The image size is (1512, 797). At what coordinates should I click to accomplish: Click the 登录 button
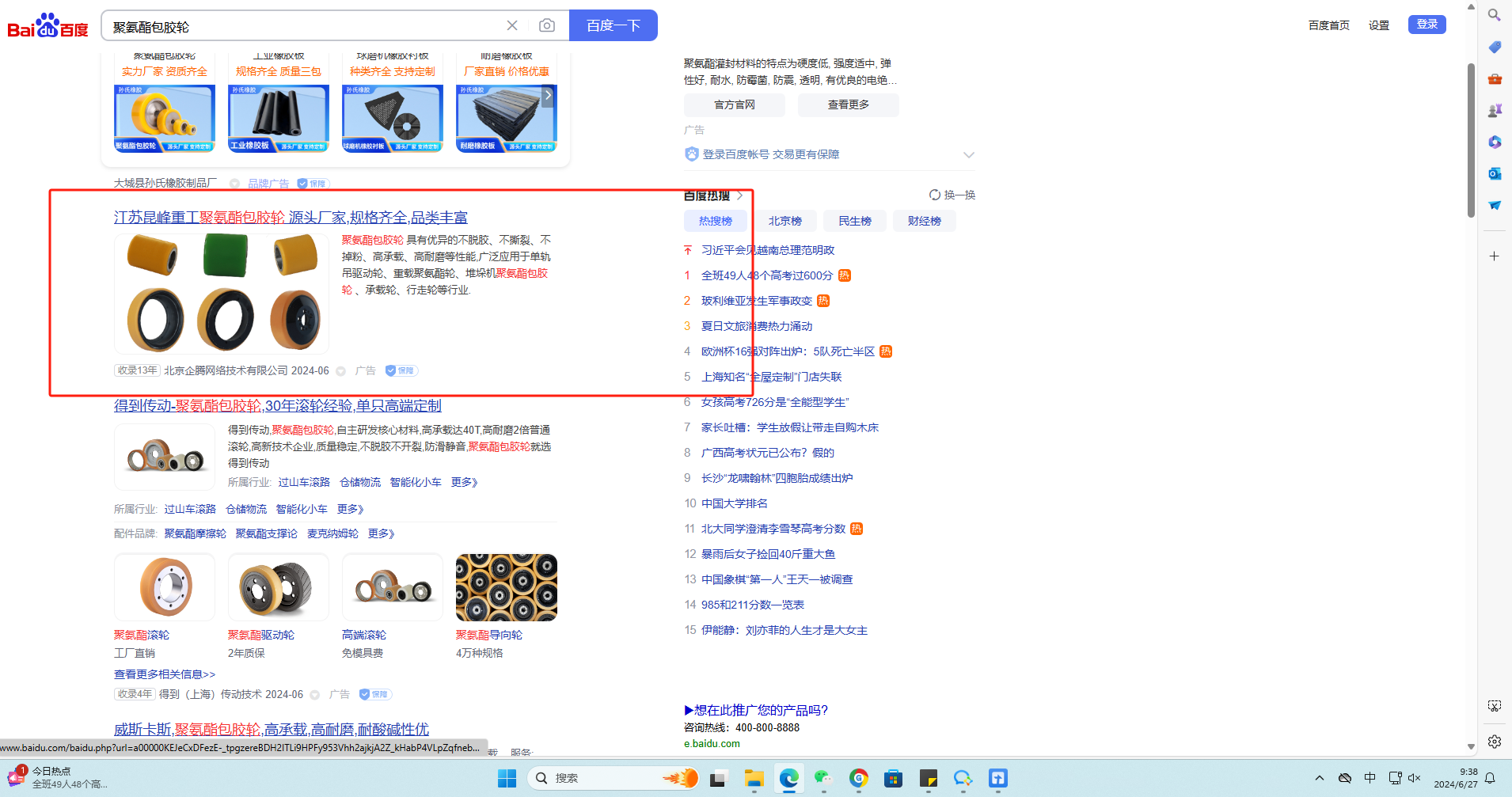pos(1427,25)
